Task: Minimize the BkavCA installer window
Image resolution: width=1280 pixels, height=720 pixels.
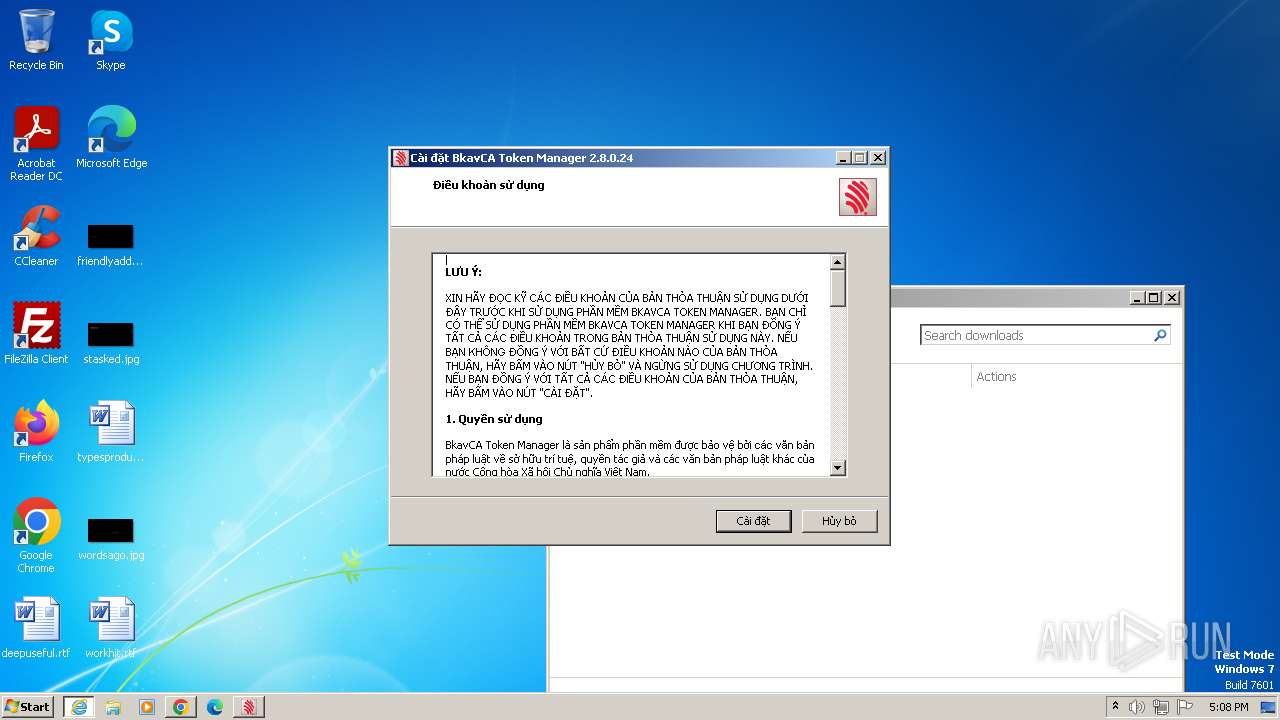Action: click(843, 158)
